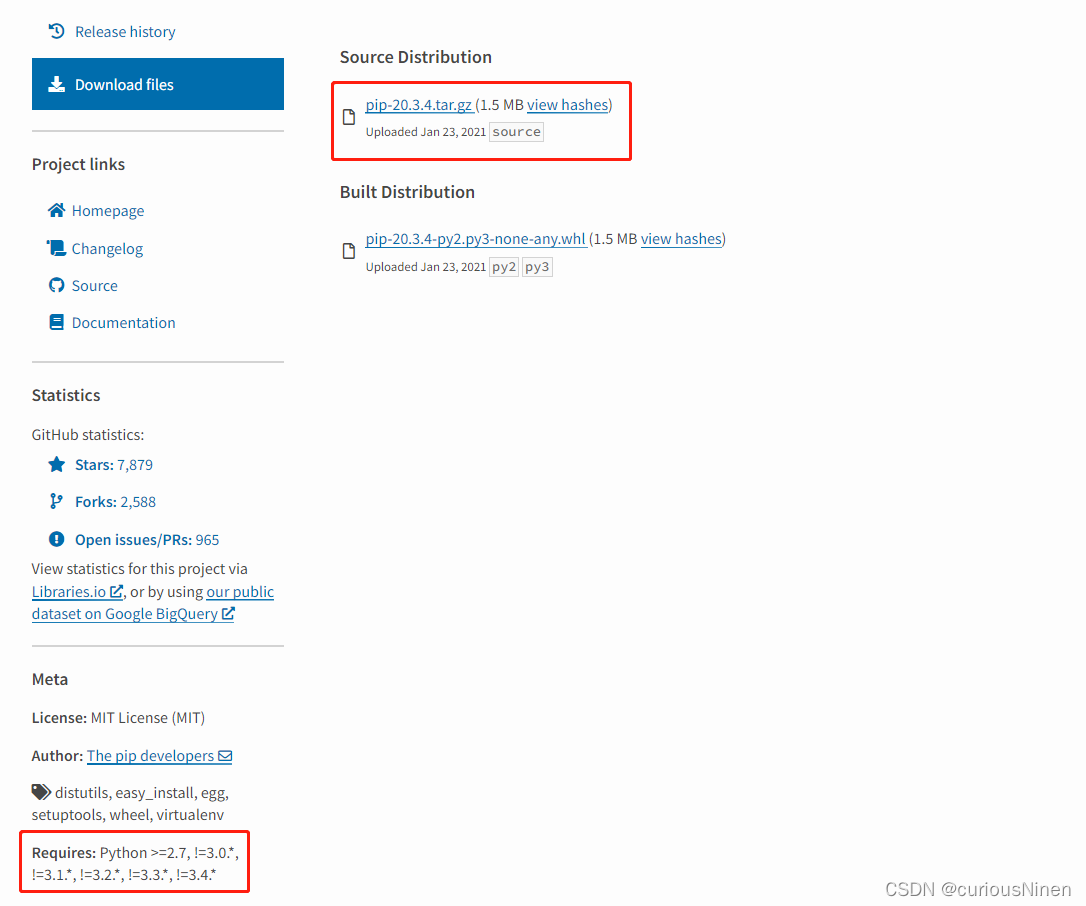
Task: Select the Download files tab
Action: tap(158, 85)
